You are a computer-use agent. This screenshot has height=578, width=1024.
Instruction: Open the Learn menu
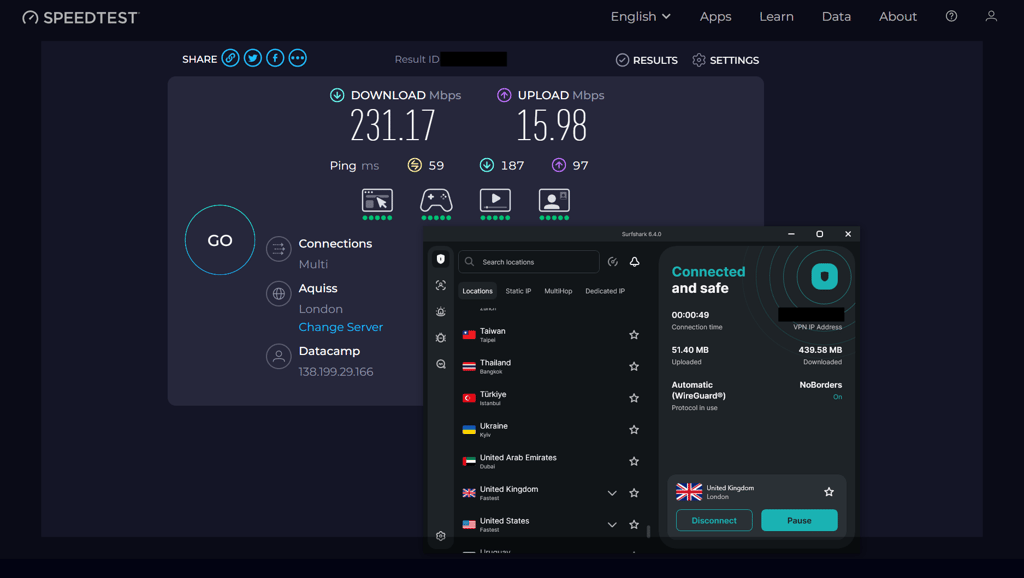point(776,16)
